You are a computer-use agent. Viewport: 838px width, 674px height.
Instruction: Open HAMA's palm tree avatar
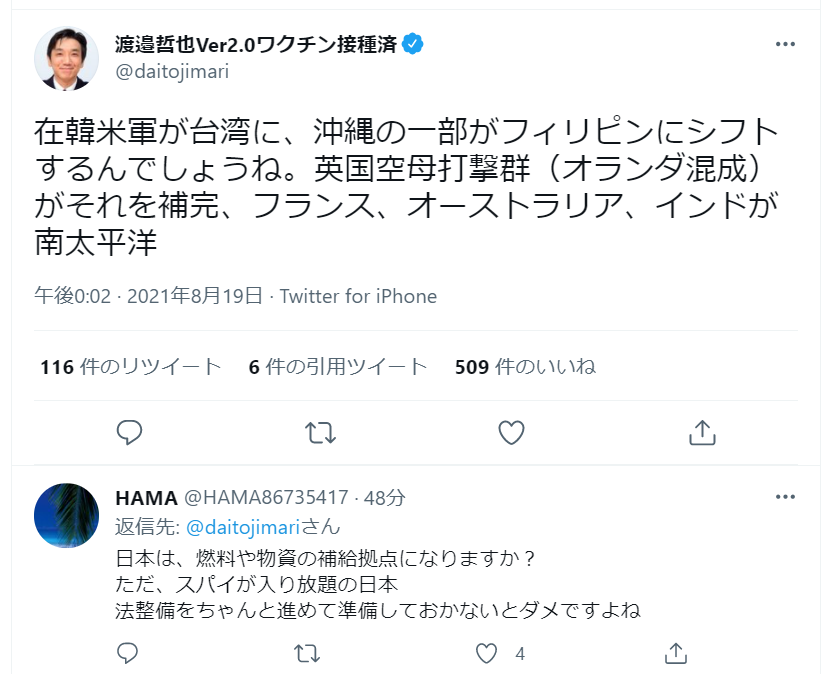[66, 515]
